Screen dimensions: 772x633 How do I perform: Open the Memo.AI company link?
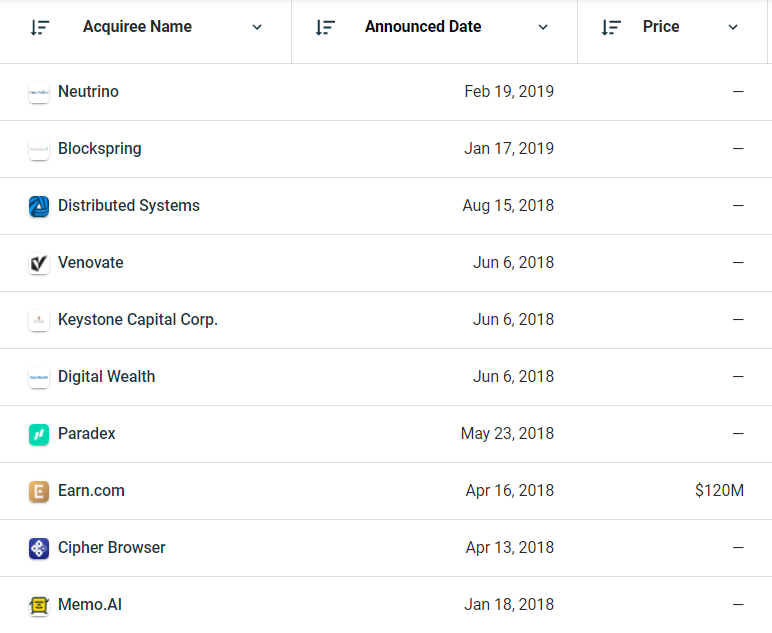point(90,604)
